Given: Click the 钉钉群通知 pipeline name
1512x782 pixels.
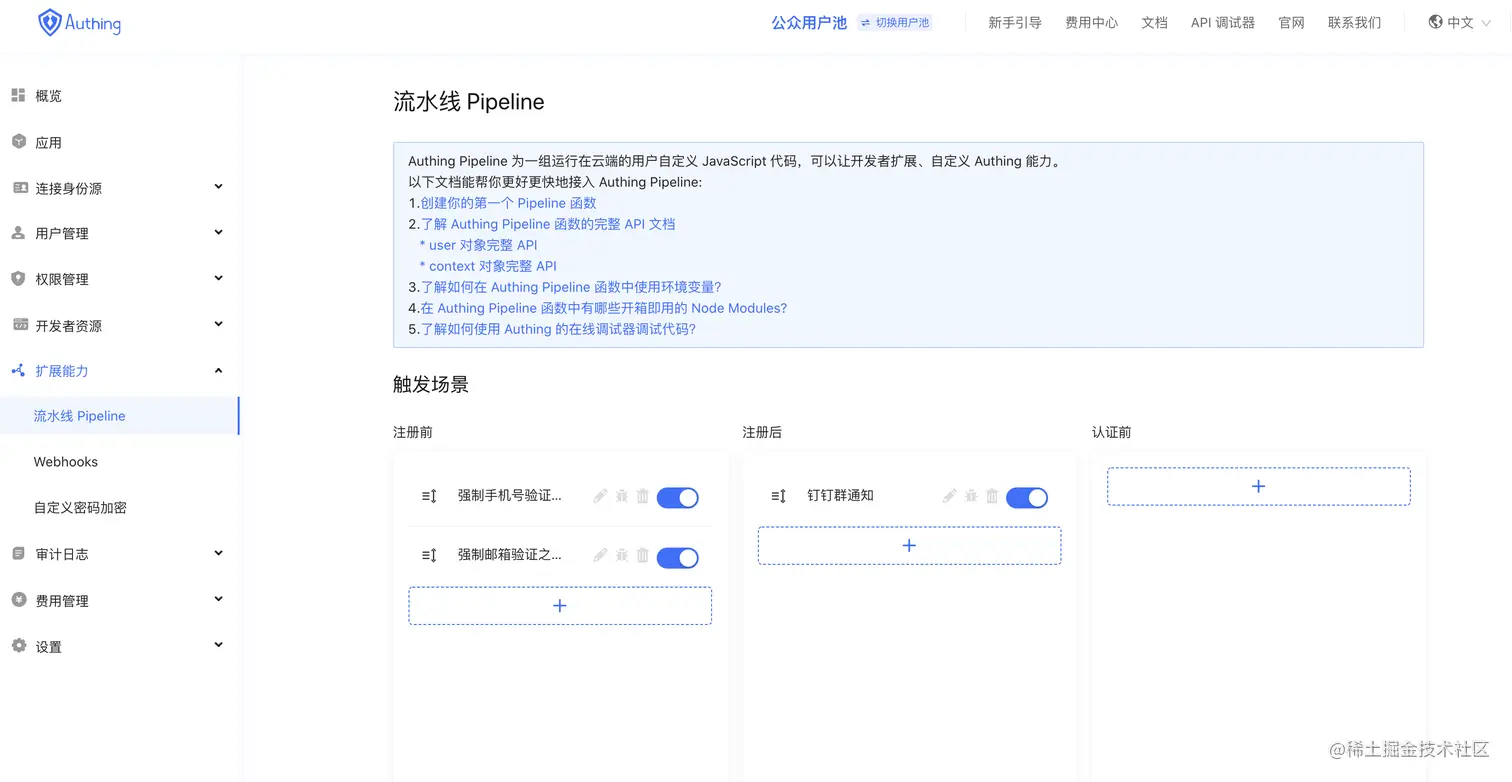Looking at the screenshot, I should pyautogui.click(x=840, y=495).
